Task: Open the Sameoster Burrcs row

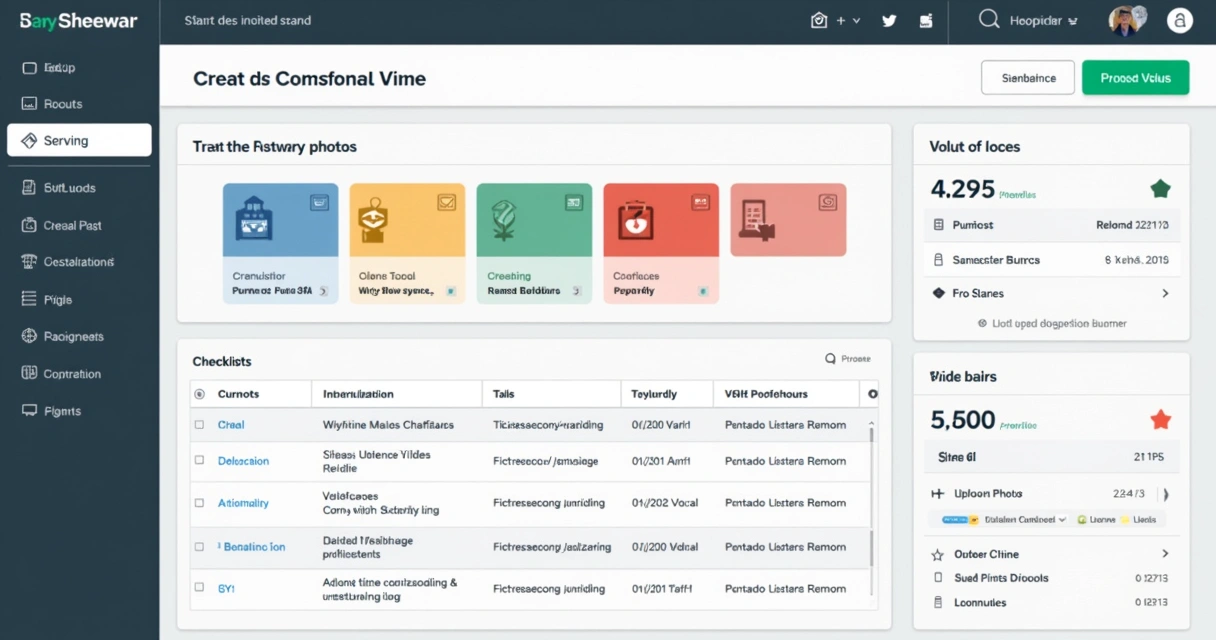Action: coord(1050,260)
